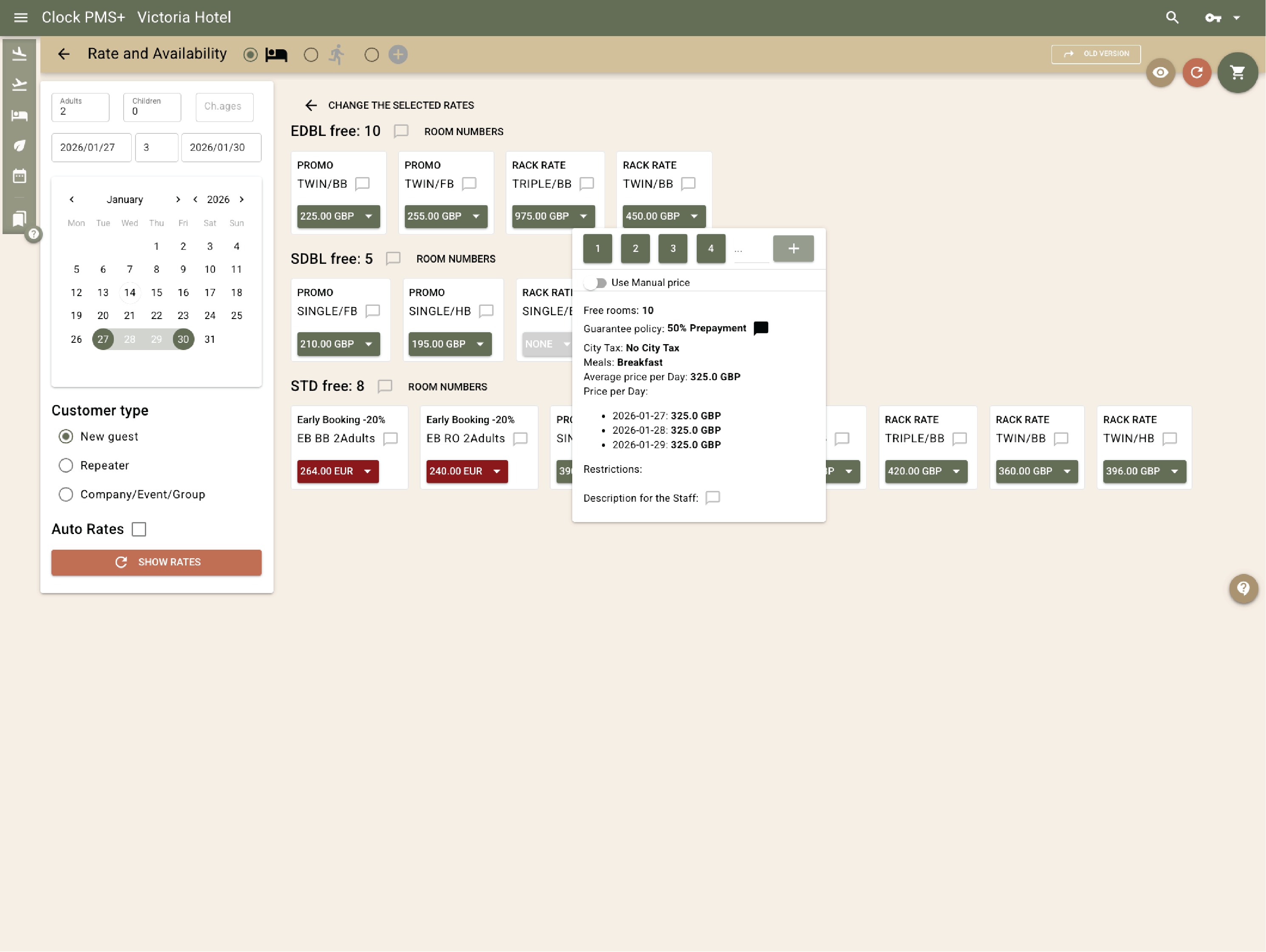Viewport: 1266px width, 952px height.
Task: Expand the 264.00 EUR rate dropdown
Action: [367, 471]
